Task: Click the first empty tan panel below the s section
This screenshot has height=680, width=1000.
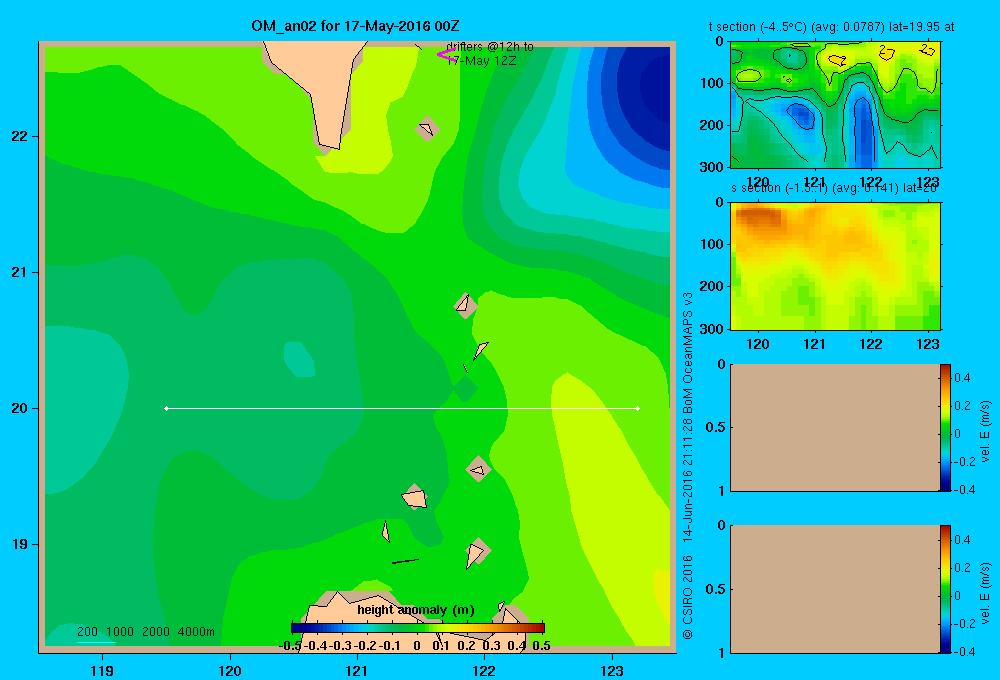Action: [x=835, y=427]
